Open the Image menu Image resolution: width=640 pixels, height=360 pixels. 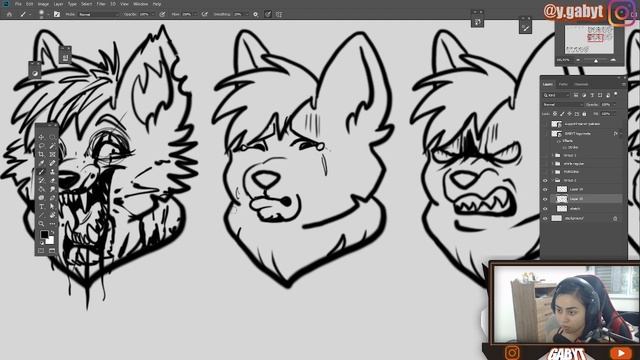[43, 4]
